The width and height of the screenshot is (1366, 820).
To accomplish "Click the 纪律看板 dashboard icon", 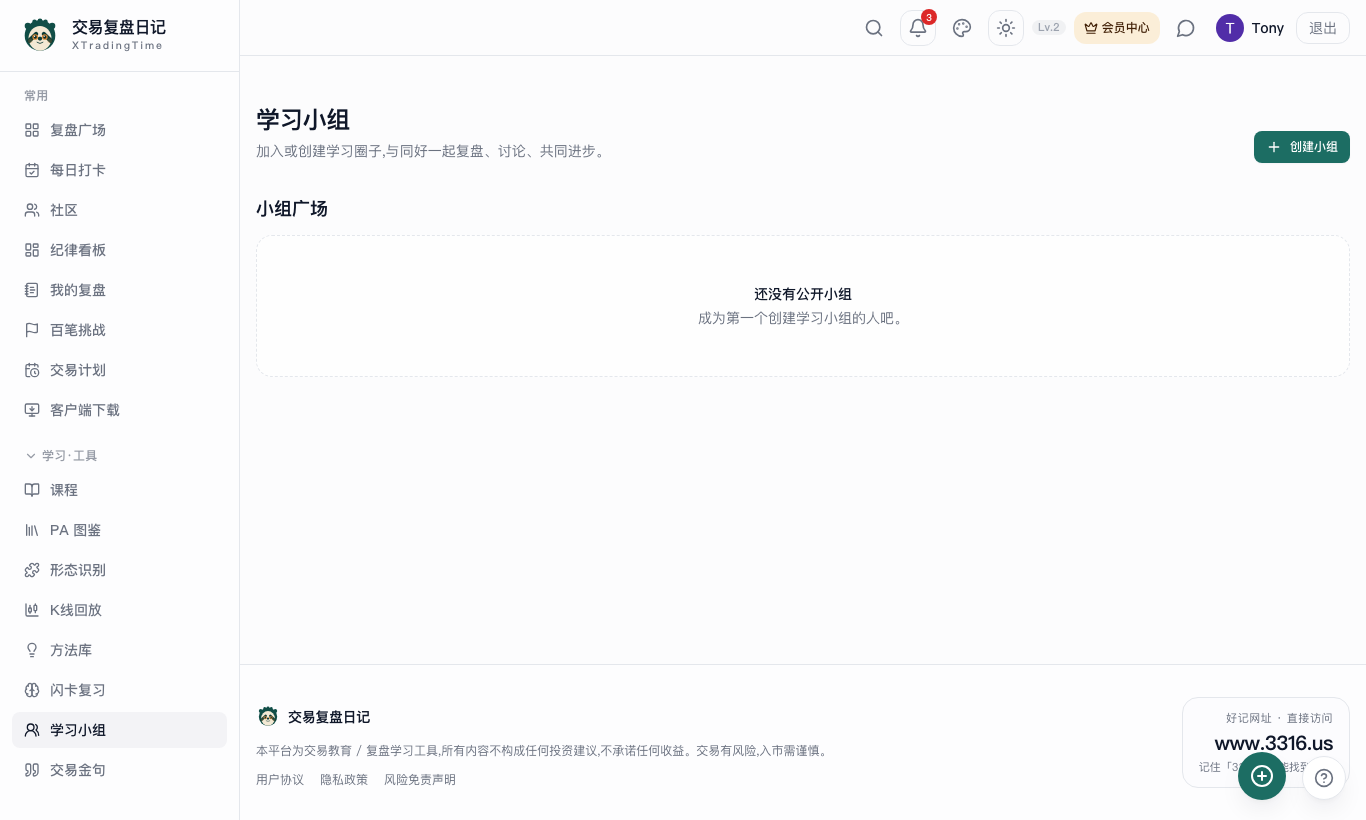I will 32,250.
